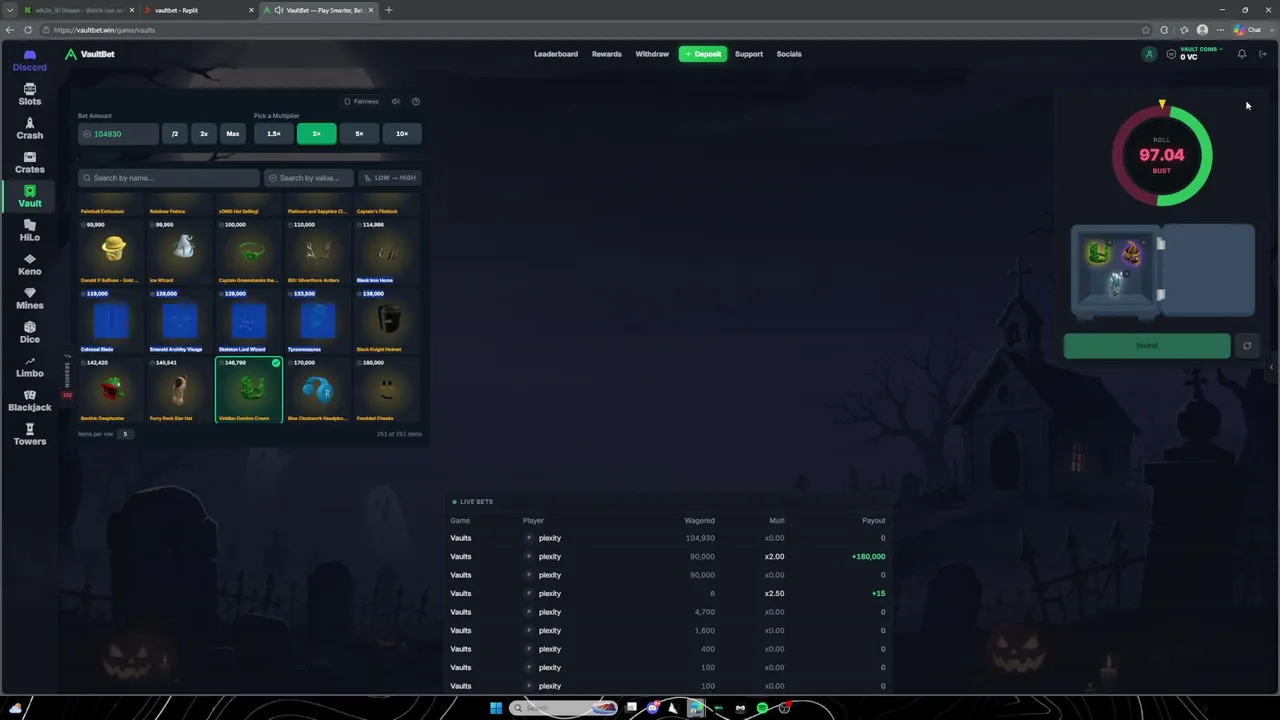Go to the Rewards page
The image size is (1280, 720).
tap(607, 54)
